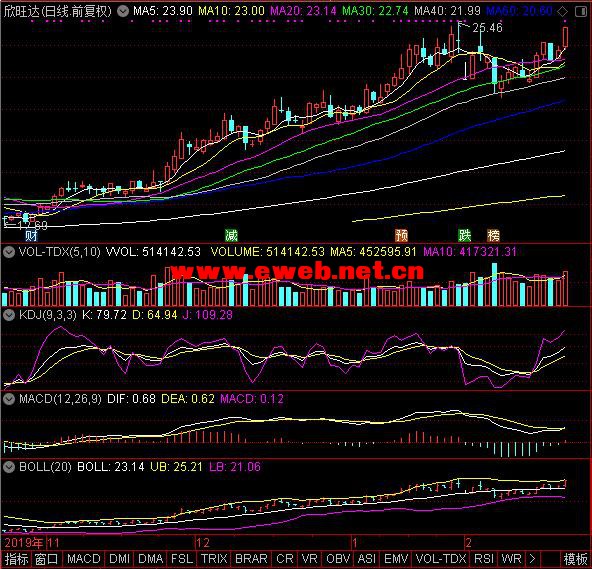
Task: Click the arrow to show more indicators
Action: point(532,559)
